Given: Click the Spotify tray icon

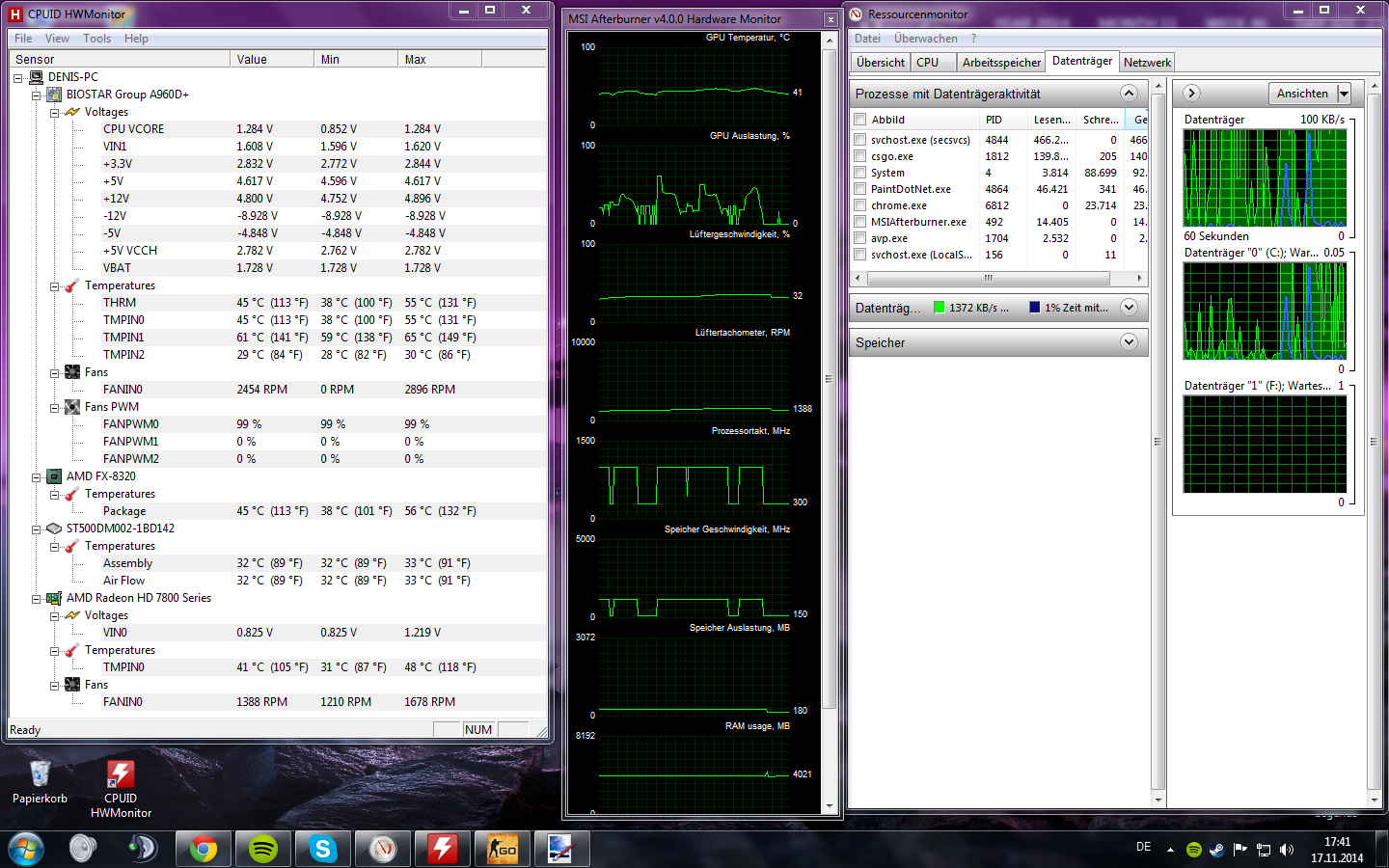Looking at the screenshot, I should point(1194,850).
